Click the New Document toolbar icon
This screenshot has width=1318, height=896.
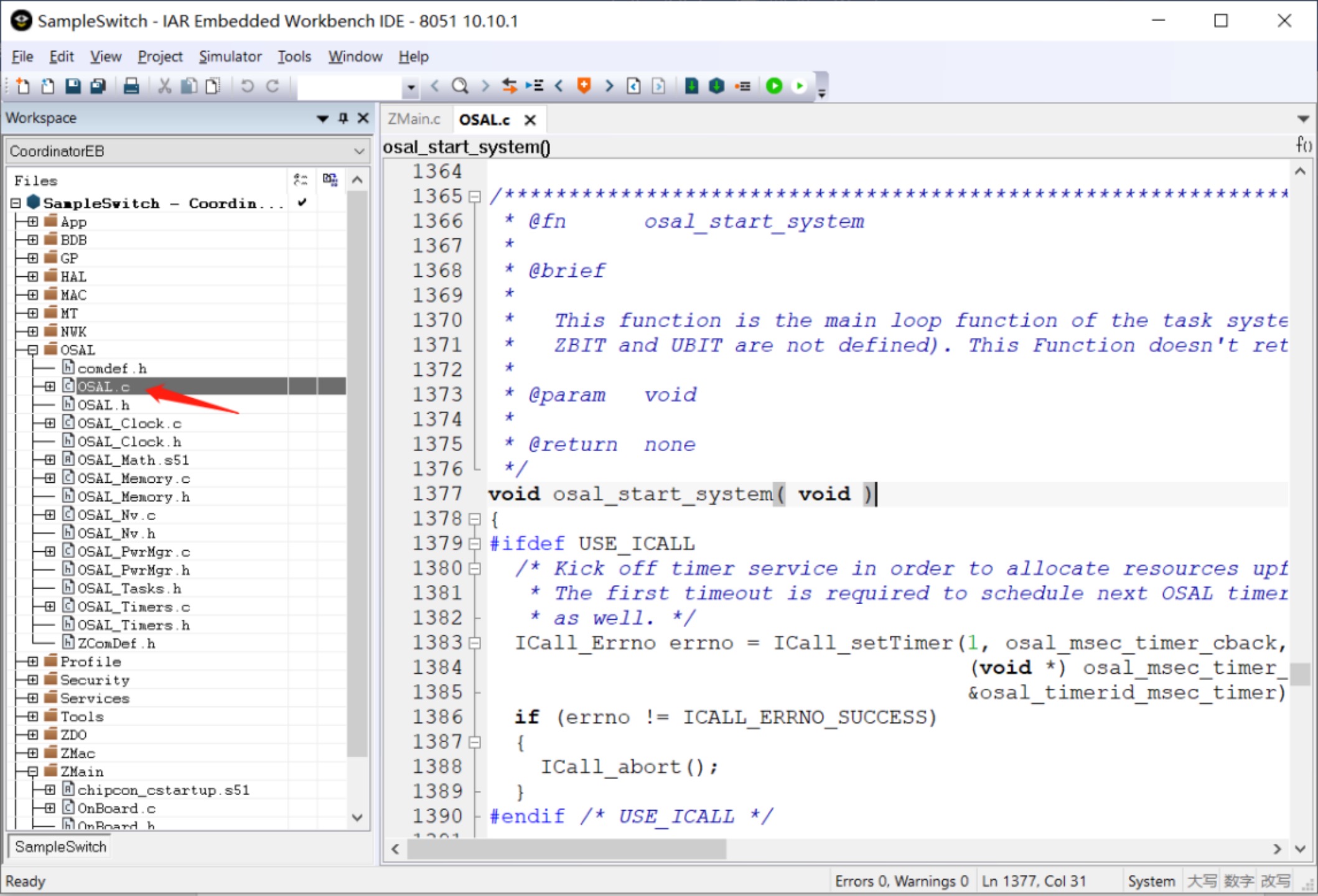coord(23,86)
